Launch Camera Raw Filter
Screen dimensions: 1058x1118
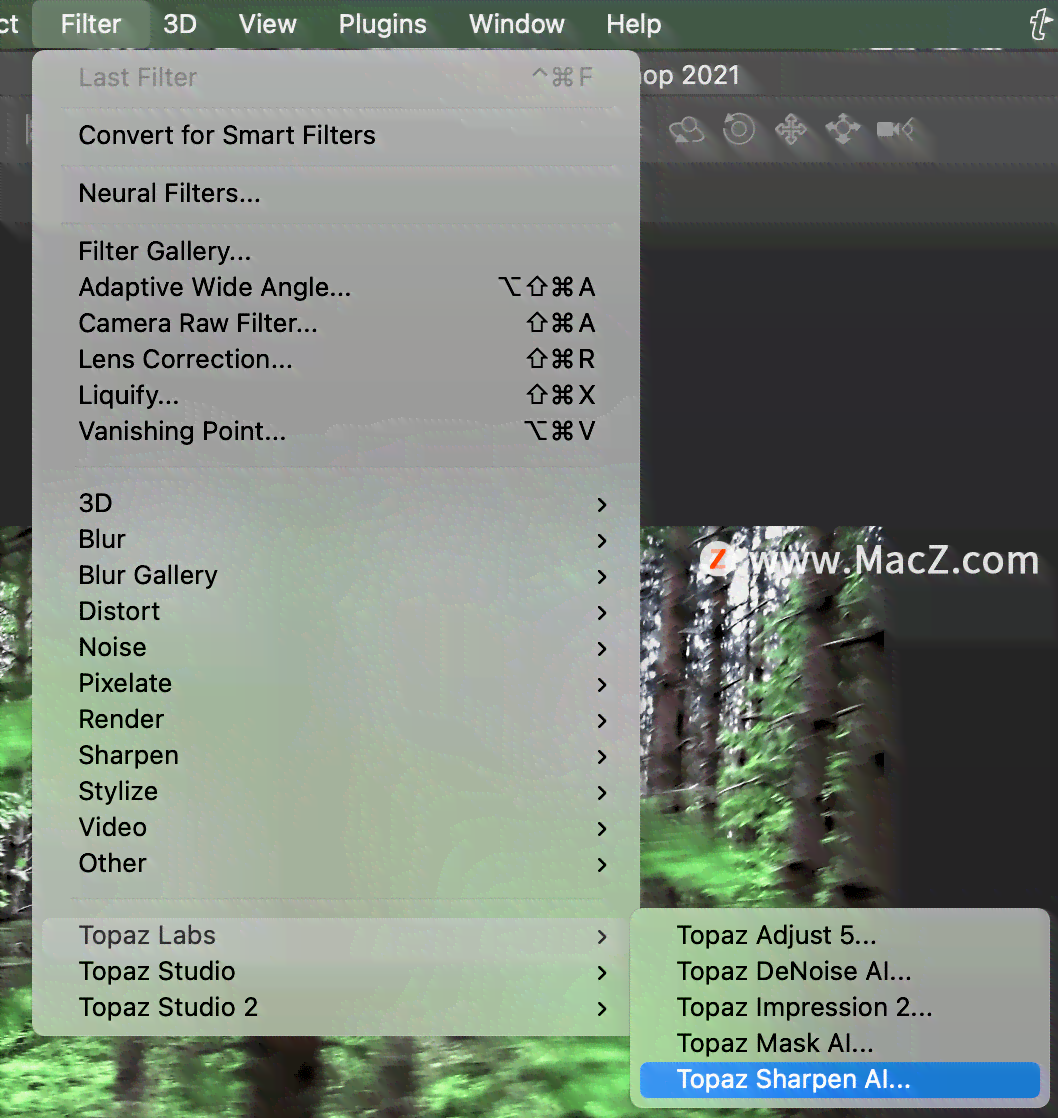pos(335,323)
